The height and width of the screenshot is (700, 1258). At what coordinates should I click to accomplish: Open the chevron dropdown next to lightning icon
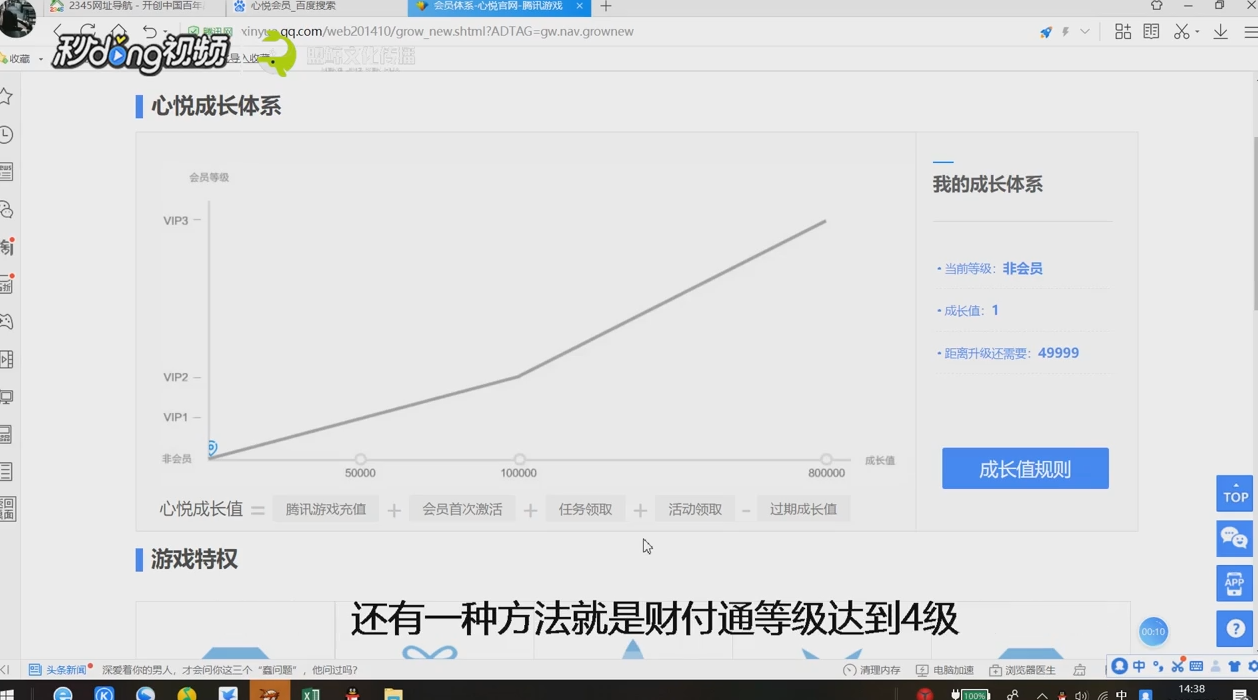tap(1086, 32)
